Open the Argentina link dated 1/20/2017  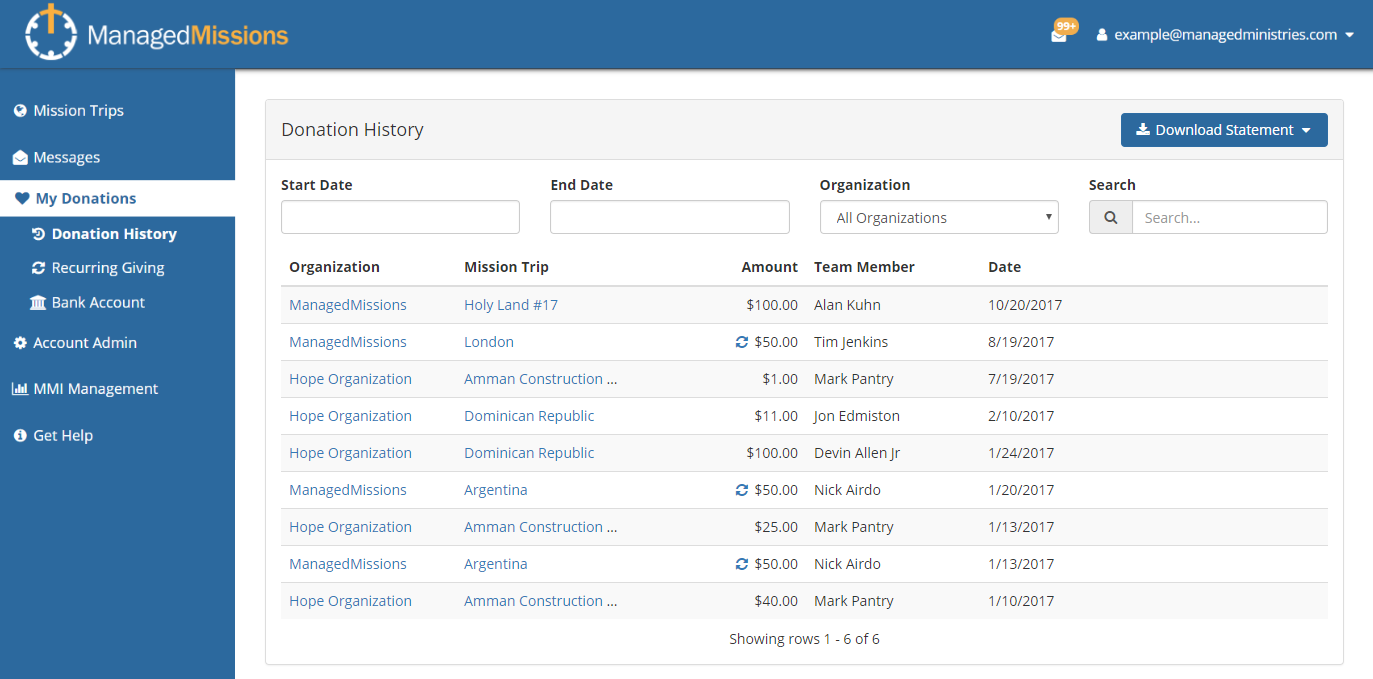(x=496, y=490)
